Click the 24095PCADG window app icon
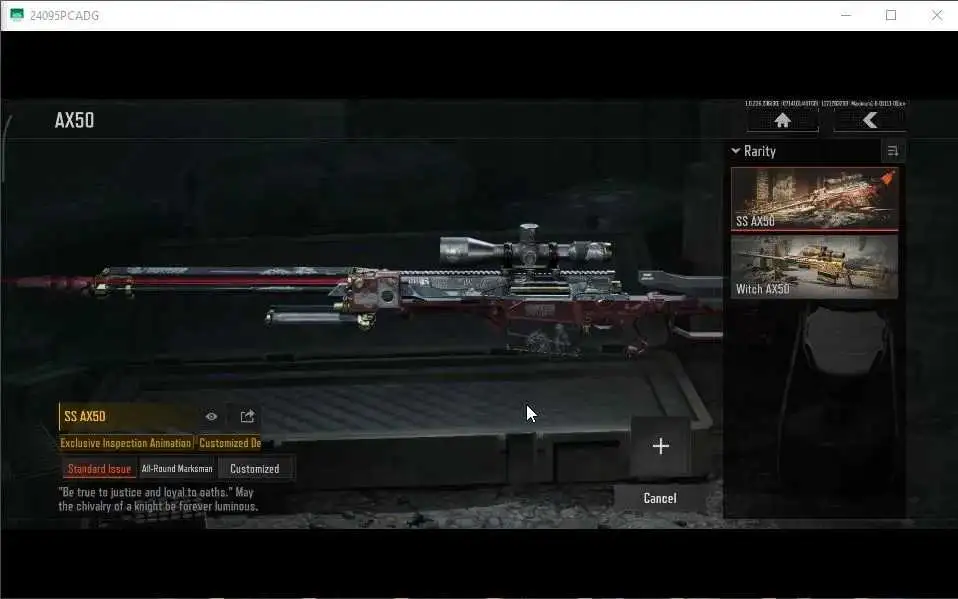 coord(17,15)
